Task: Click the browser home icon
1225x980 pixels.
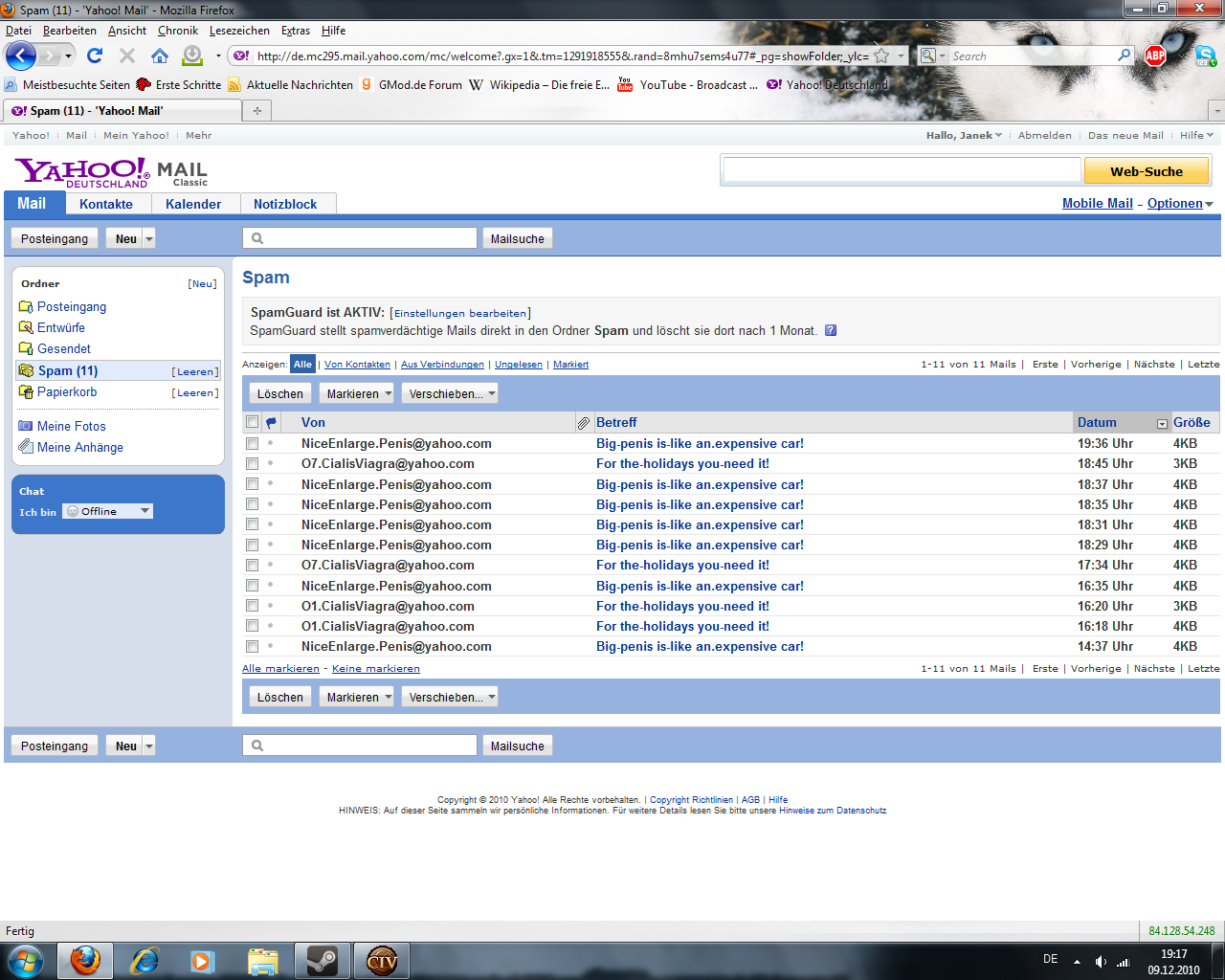Action: click(x=160, y=56)
